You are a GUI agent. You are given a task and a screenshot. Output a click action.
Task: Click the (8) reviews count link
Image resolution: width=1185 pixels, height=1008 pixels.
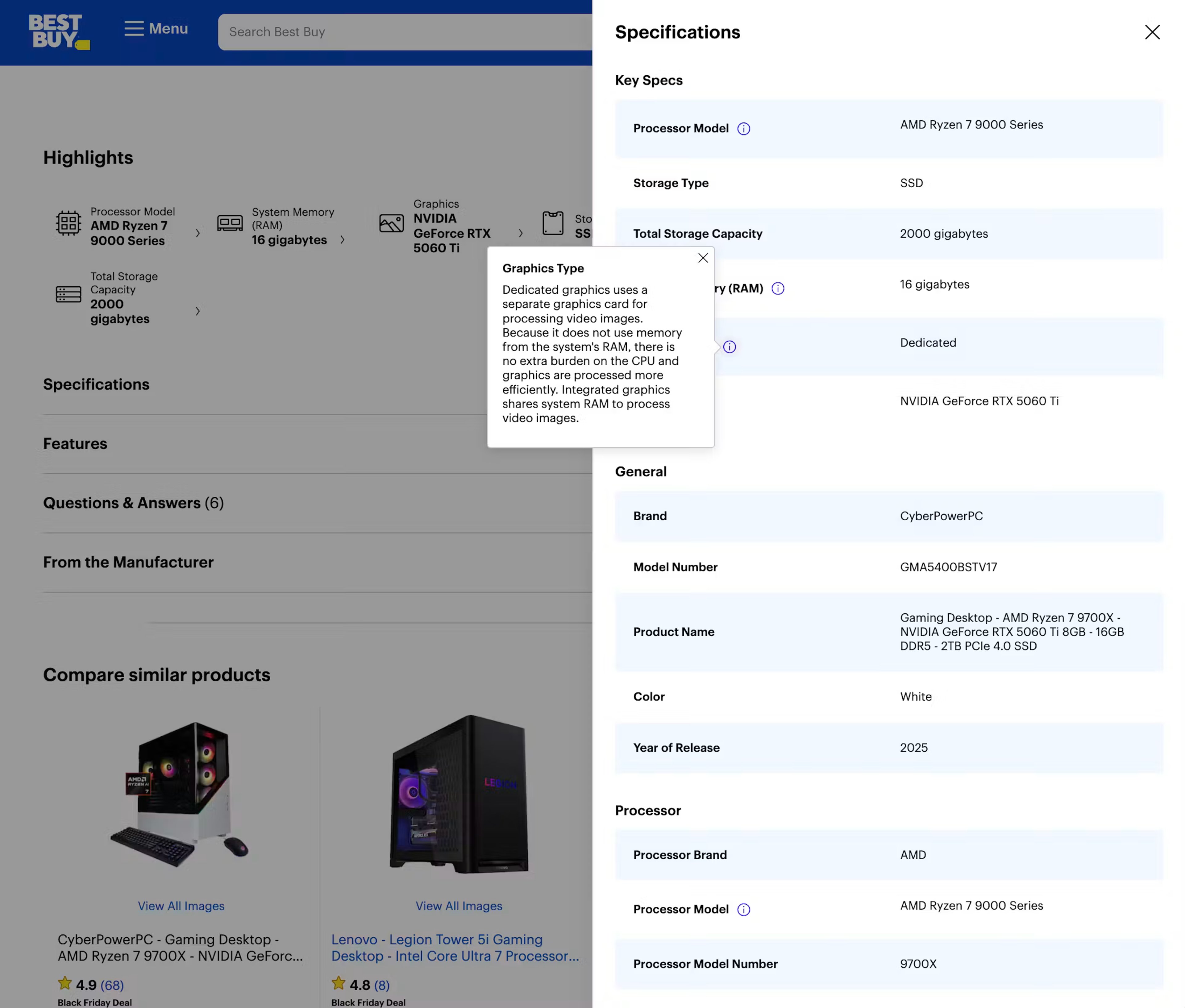click(x=381, y=985)
